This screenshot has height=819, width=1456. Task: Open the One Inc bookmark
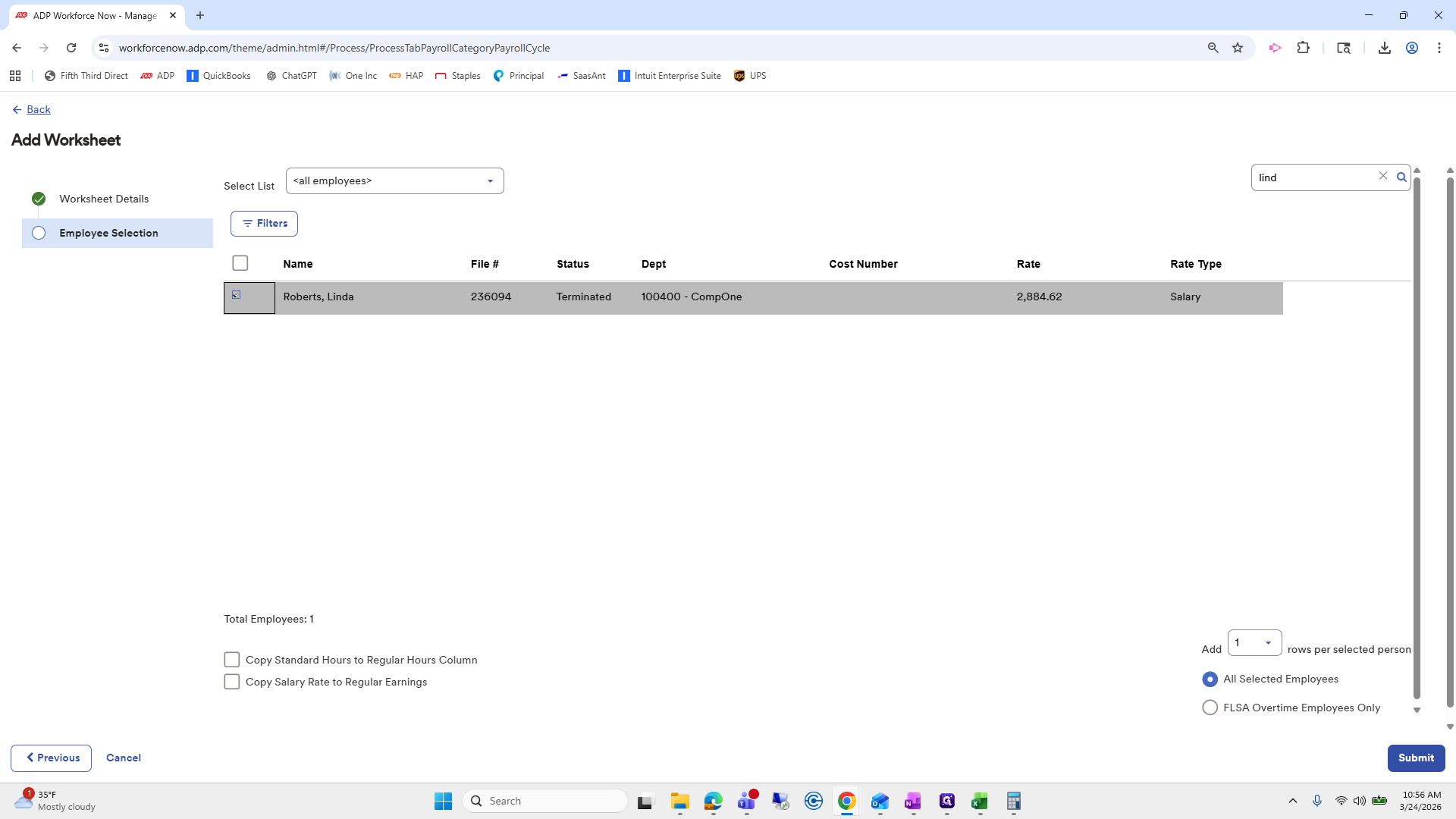(x=353, y=76)
